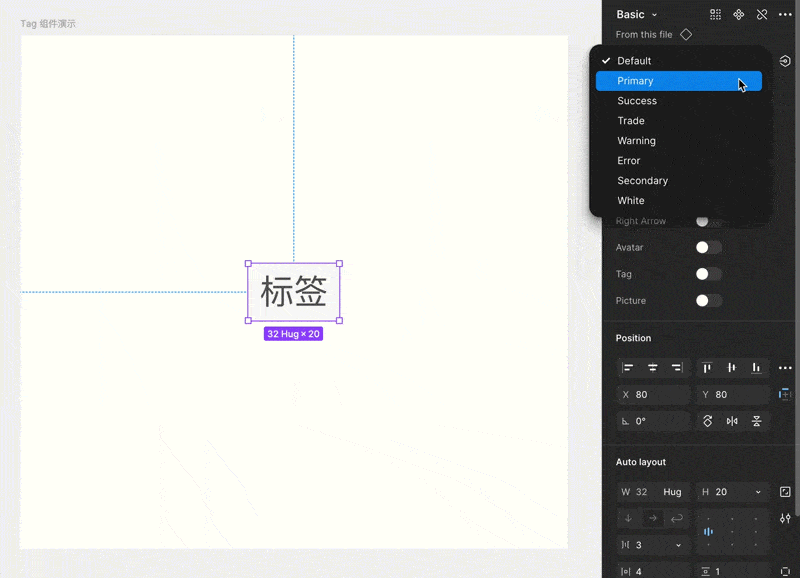The width and height of the screenshot is (800, 578).
Task: Align right icon in Position
Action: [677, 368]
